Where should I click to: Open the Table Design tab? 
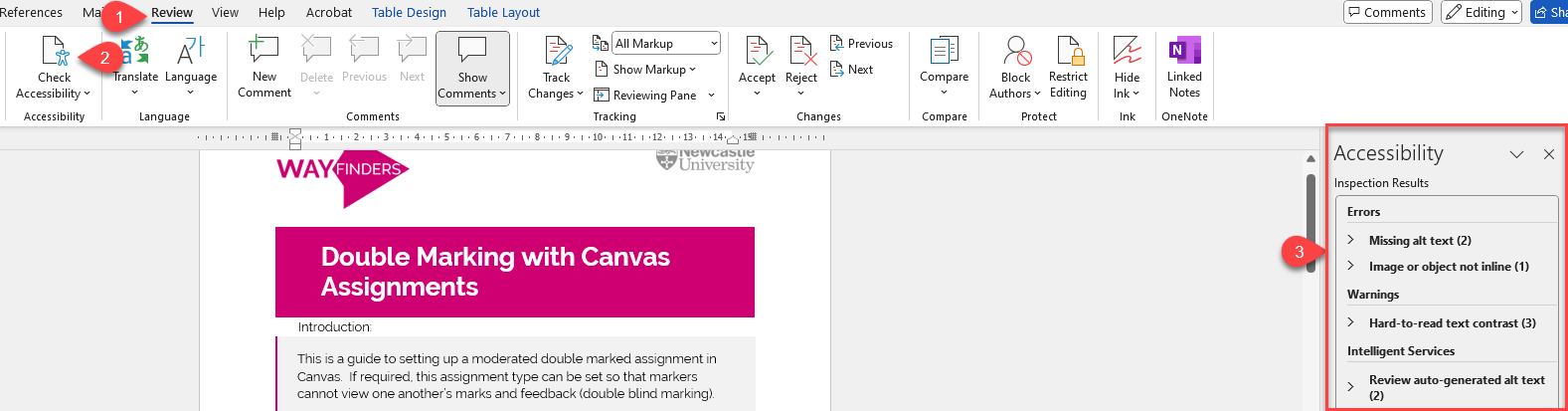409,13
